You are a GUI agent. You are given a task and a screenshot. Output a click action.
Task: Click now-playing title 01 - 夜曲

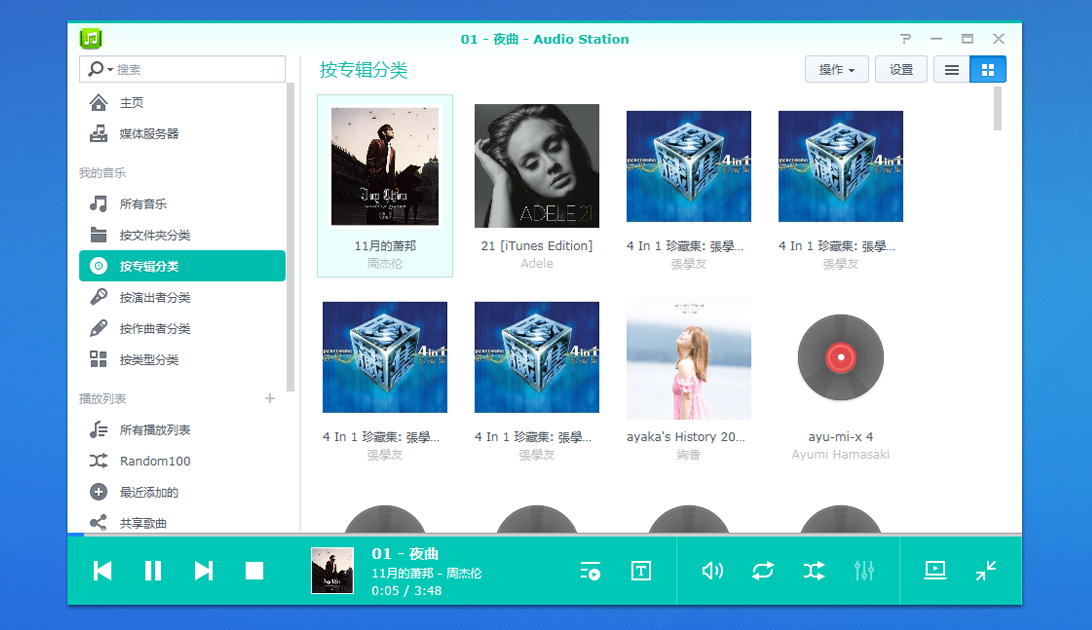pyautogui.click(x=405, y=554)
